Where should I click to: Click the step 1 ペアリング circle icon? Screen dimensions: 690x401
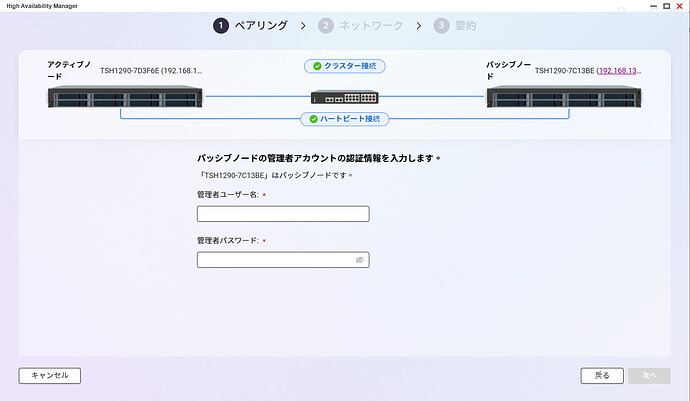(221, 25)
